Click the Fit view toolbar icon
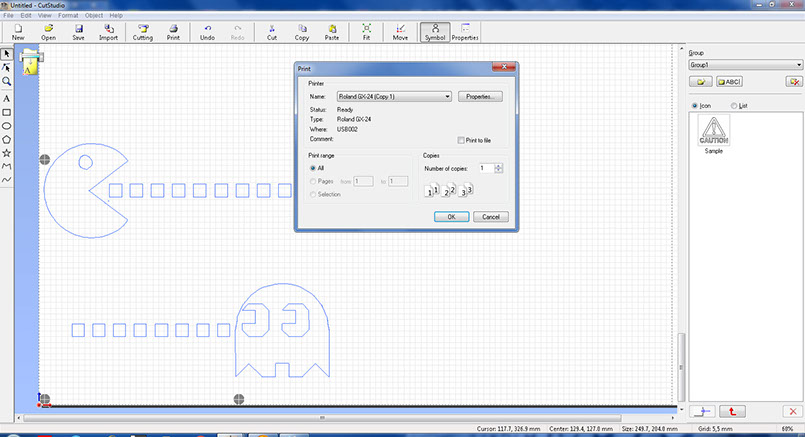The image size is (805, 437). pyautogui.click(x=366, y=32)
